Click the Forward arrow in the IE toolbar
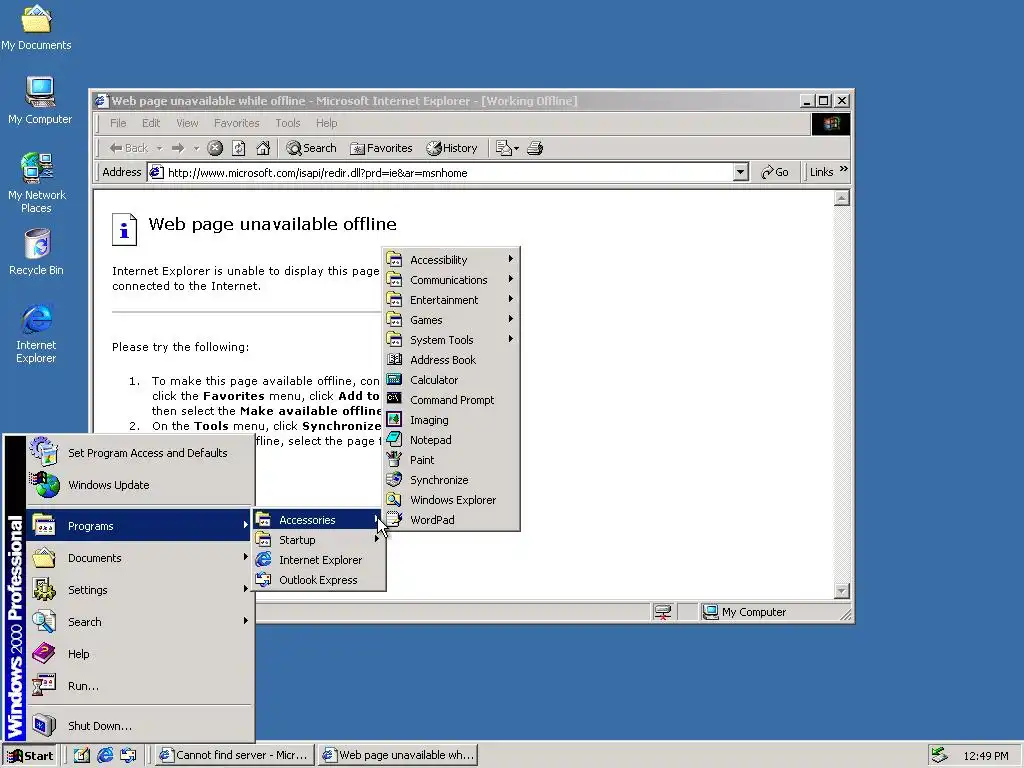The image size is (1024, 768). 178,148
